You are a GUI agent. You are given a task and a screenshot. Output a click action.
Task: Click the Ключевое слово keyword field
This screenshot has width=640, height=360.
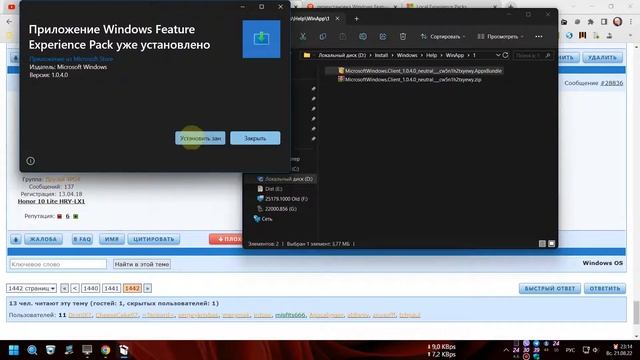[x=58, y=264]
